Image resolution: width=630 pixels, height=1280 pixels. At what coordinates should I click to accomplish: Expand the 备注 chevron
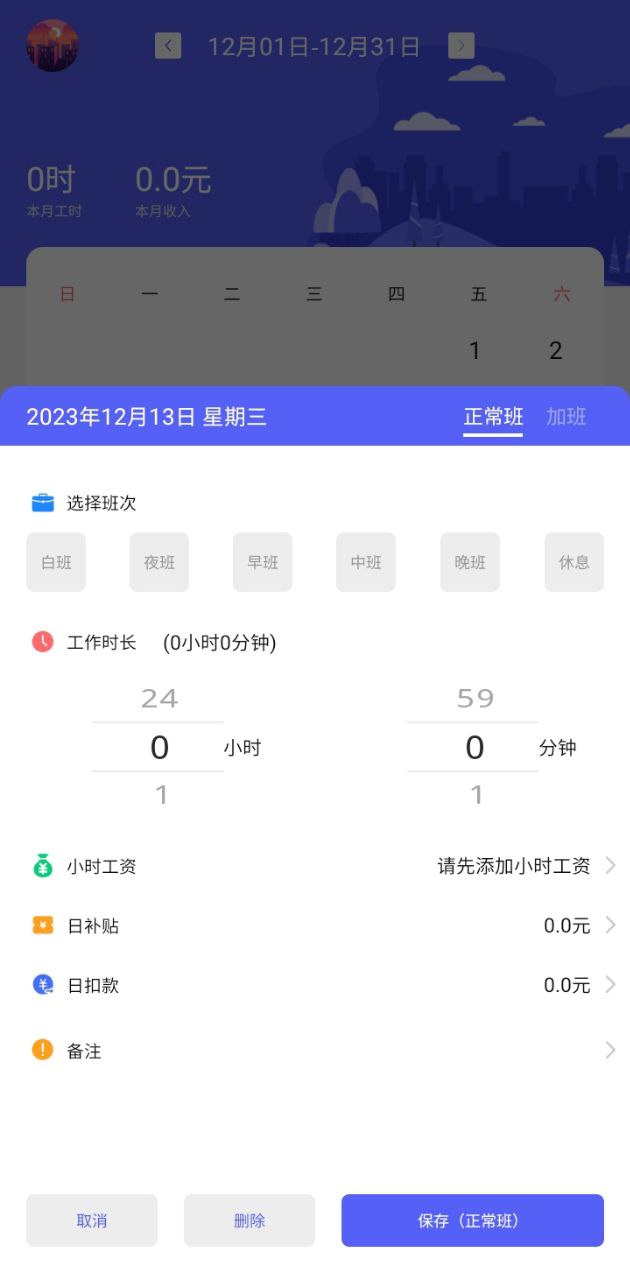tap(610, 1050)
